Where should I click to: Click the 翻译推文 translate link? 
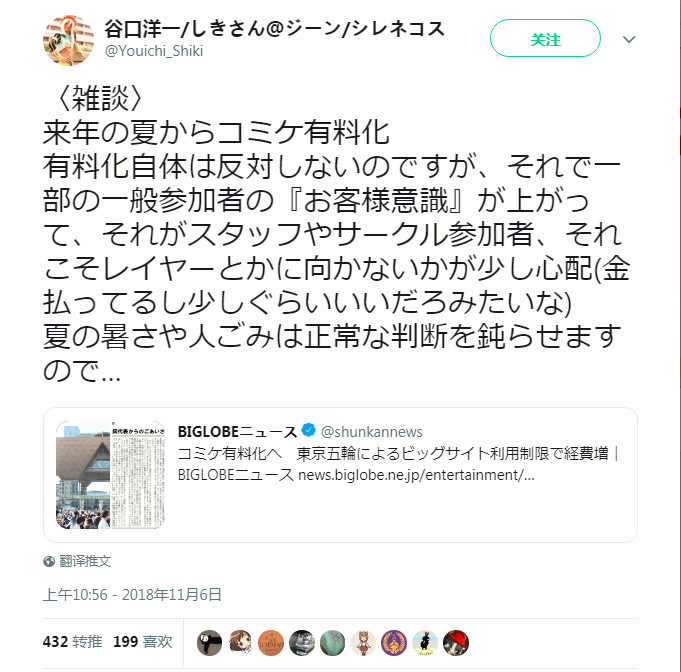(85, 561)
